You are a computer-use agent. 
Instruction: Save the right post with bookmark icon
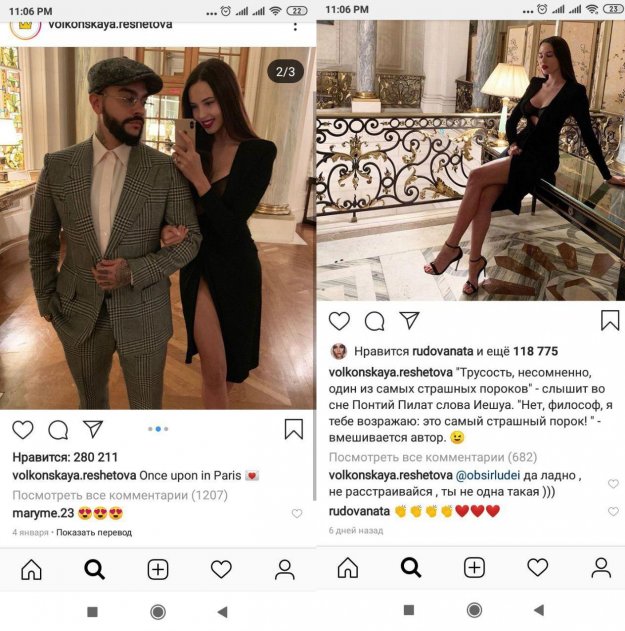pyautogui.click(x=609, y=320)
